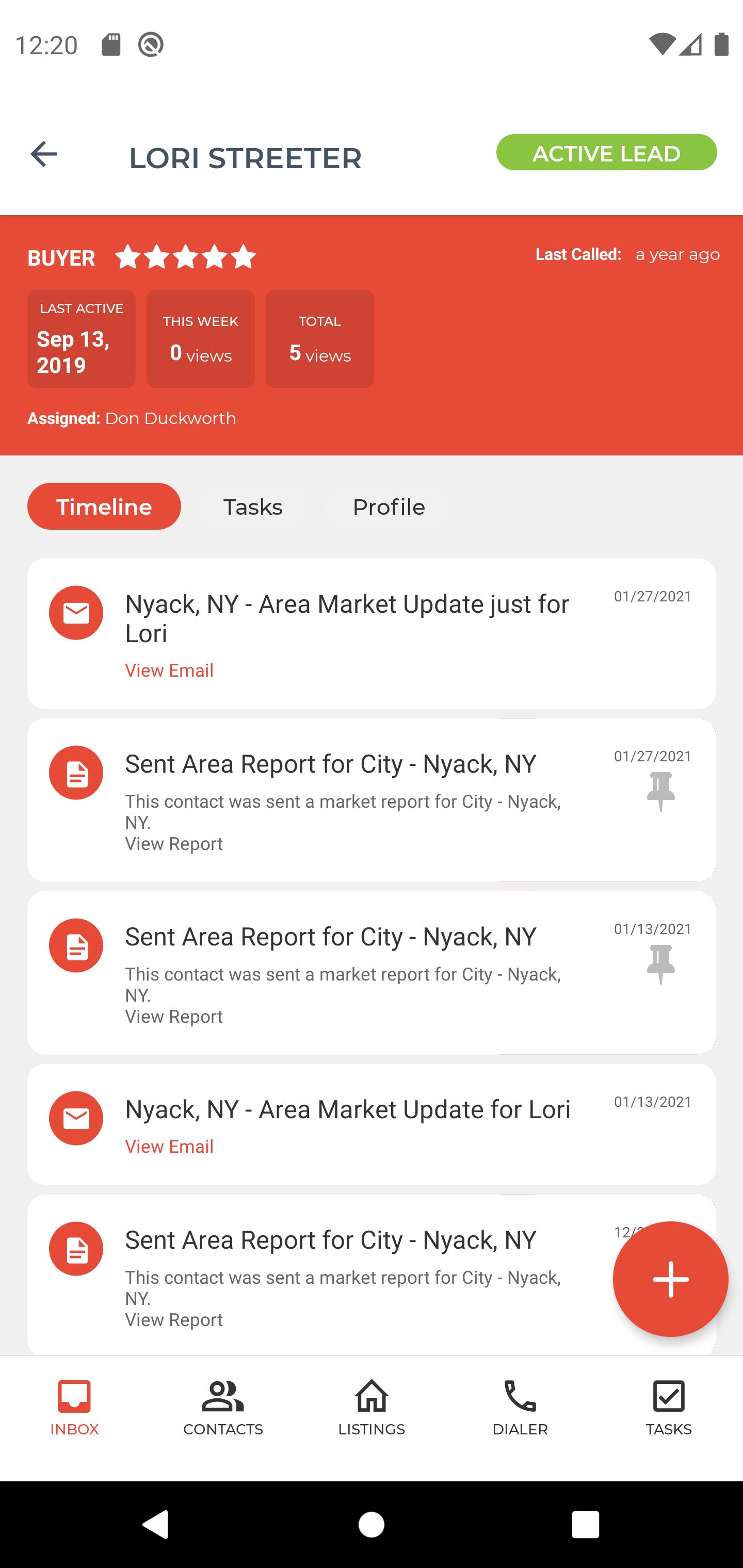View Report on the bottom area report card

click(173, 1320)
